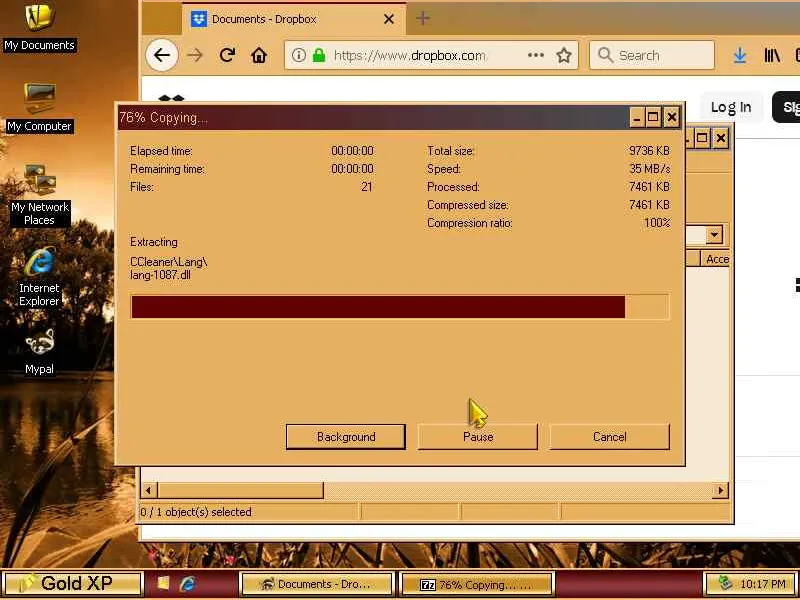Open My Documents desktop icon
This screenshot has width=800, height=600.
(x=39, y=28)
